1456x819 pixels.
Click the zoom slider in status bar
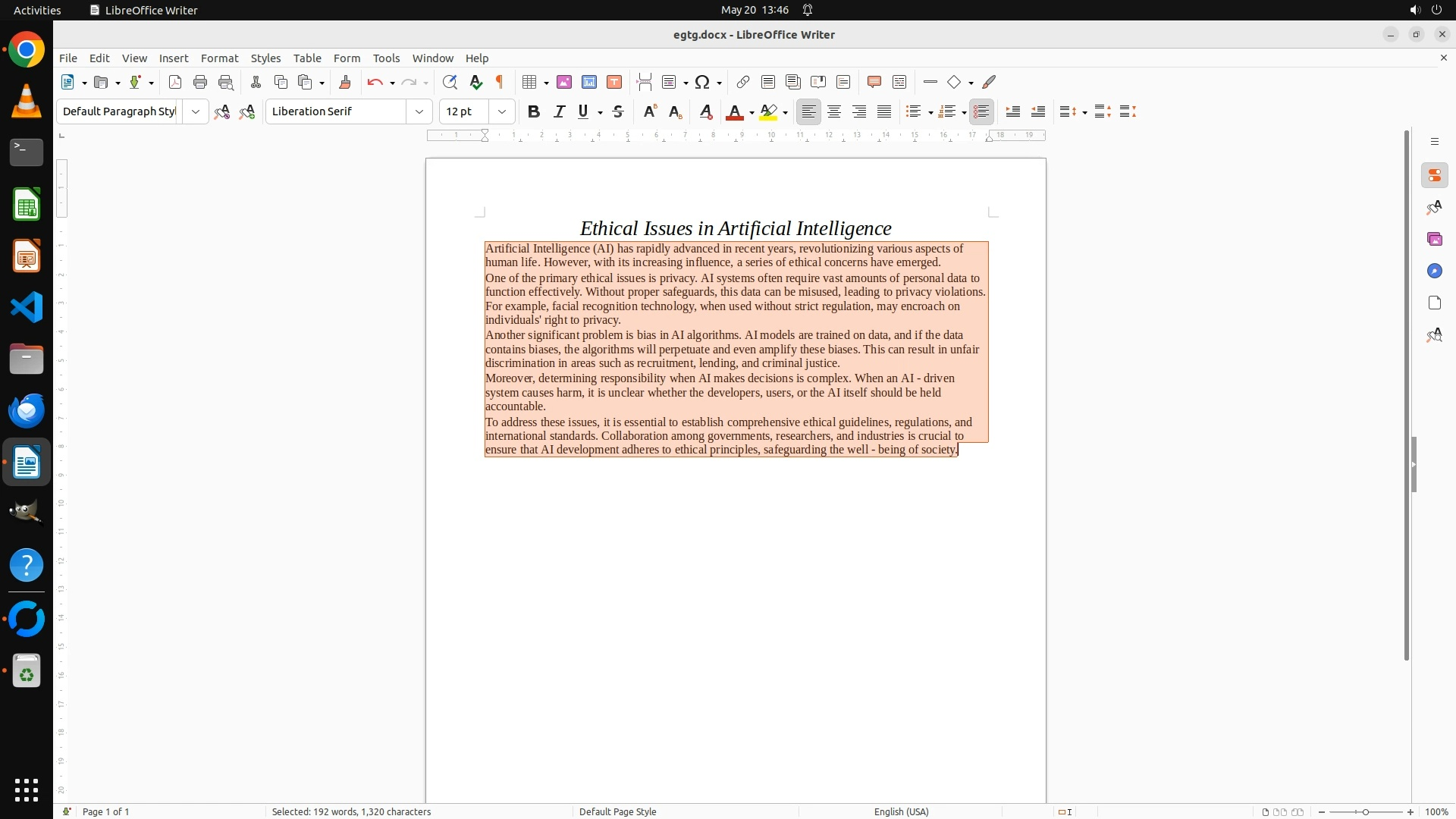[1365, 811]
